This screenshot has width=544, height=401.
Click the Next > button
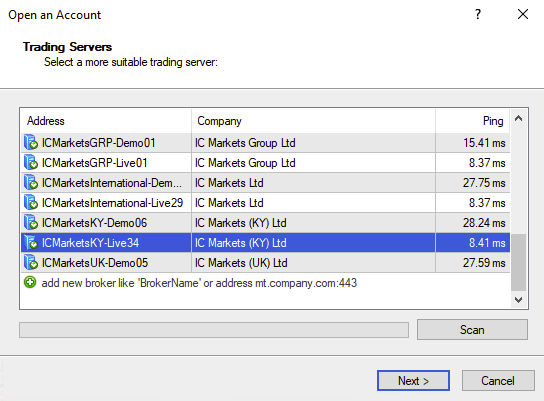(413, 381)
